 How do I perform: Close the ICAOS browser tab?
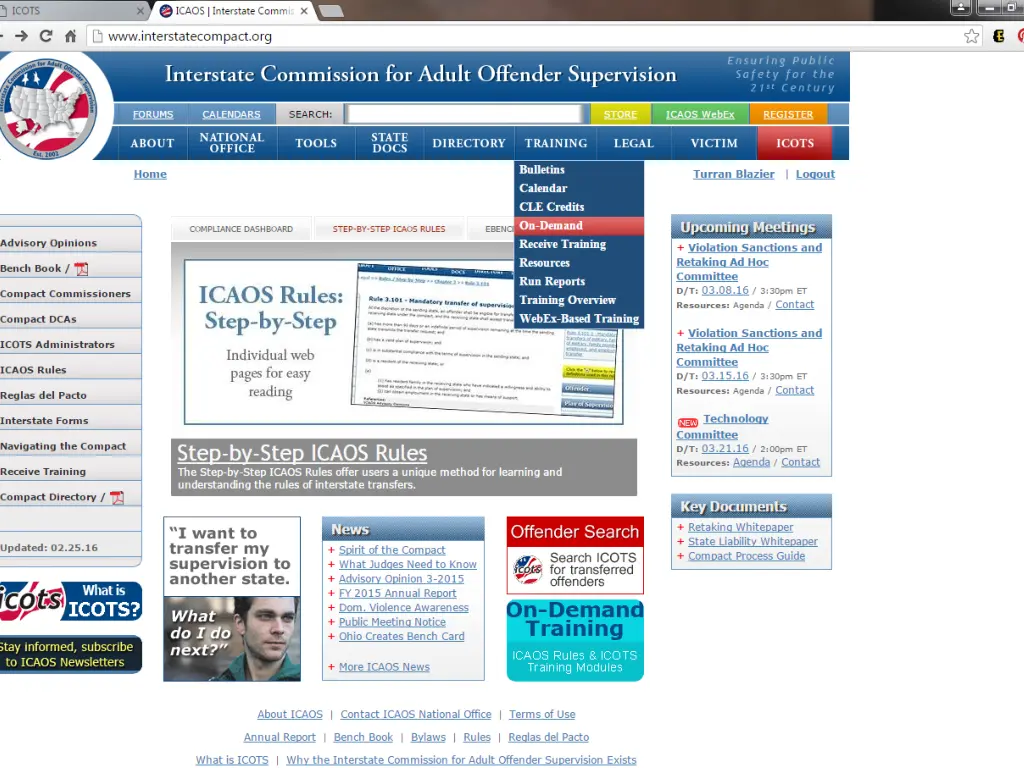304,11
